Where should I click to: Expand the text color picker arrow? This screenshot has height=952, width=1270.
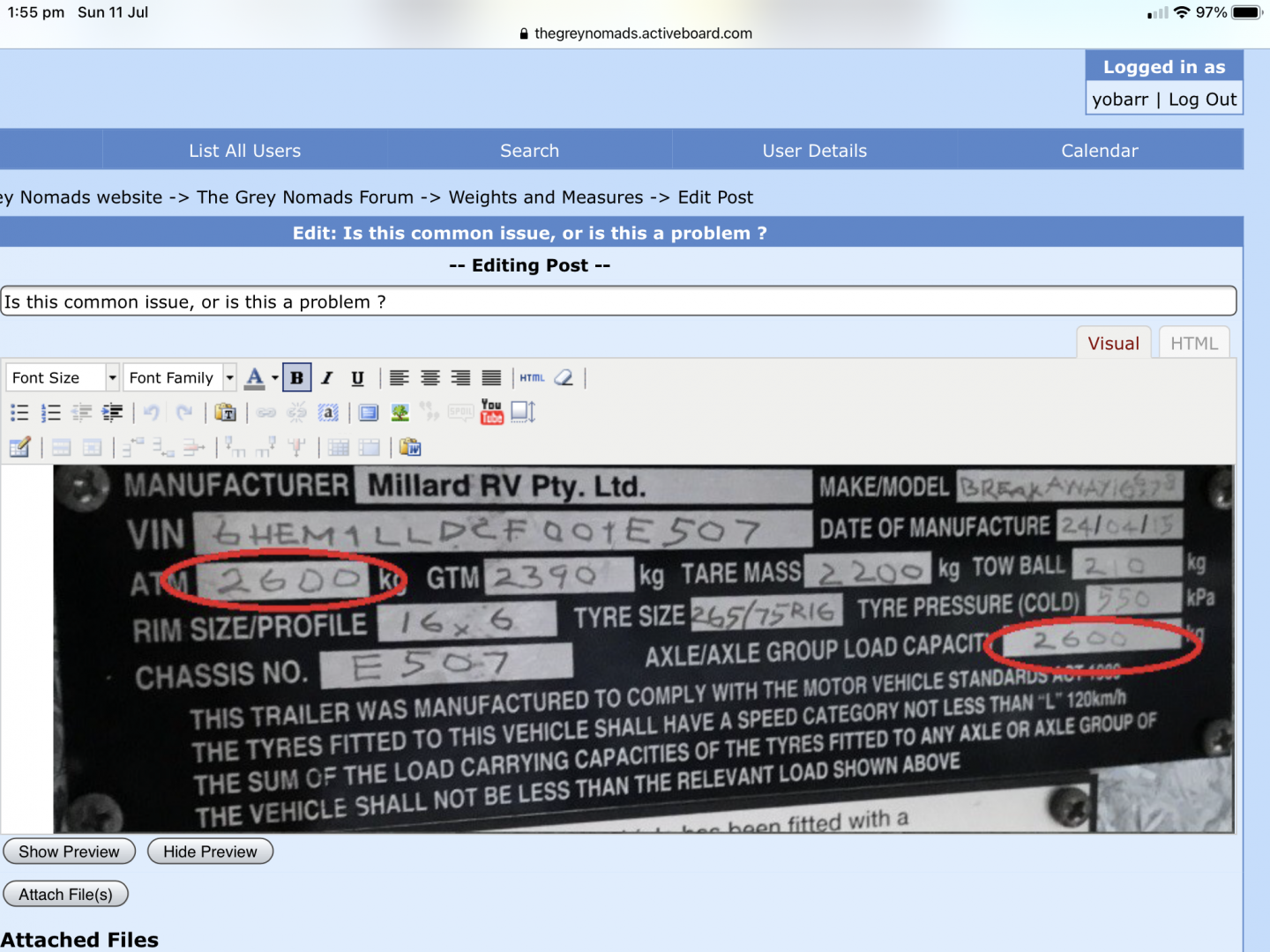(275, 378)
